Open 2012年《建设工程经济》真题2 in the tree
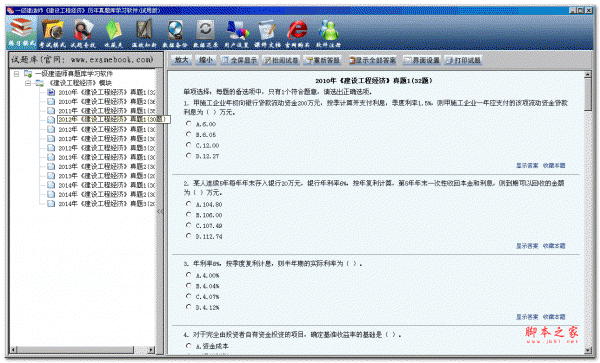 (x=107, y=138)
